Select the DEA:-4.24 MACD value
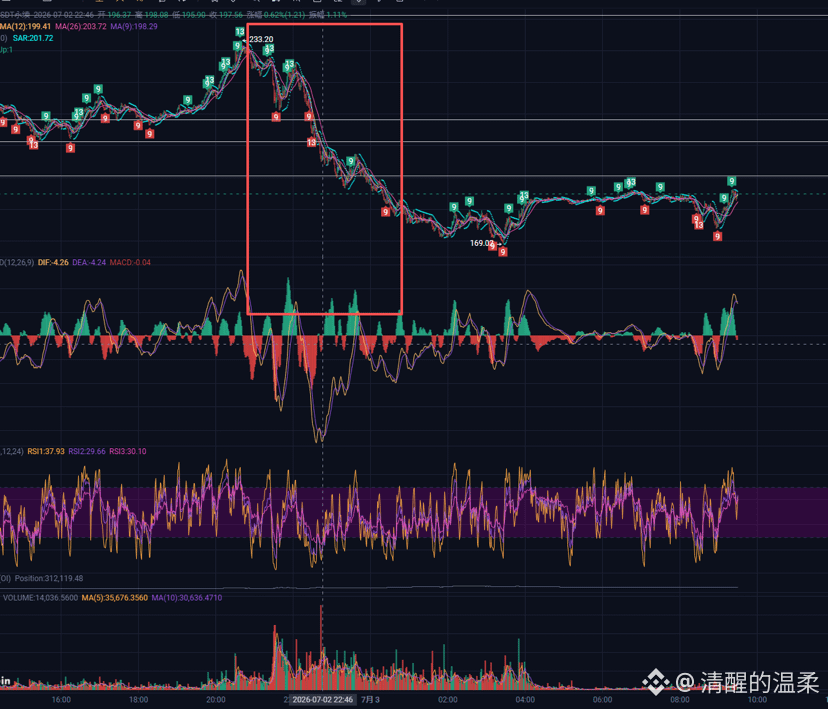 [x=89, y=262]
